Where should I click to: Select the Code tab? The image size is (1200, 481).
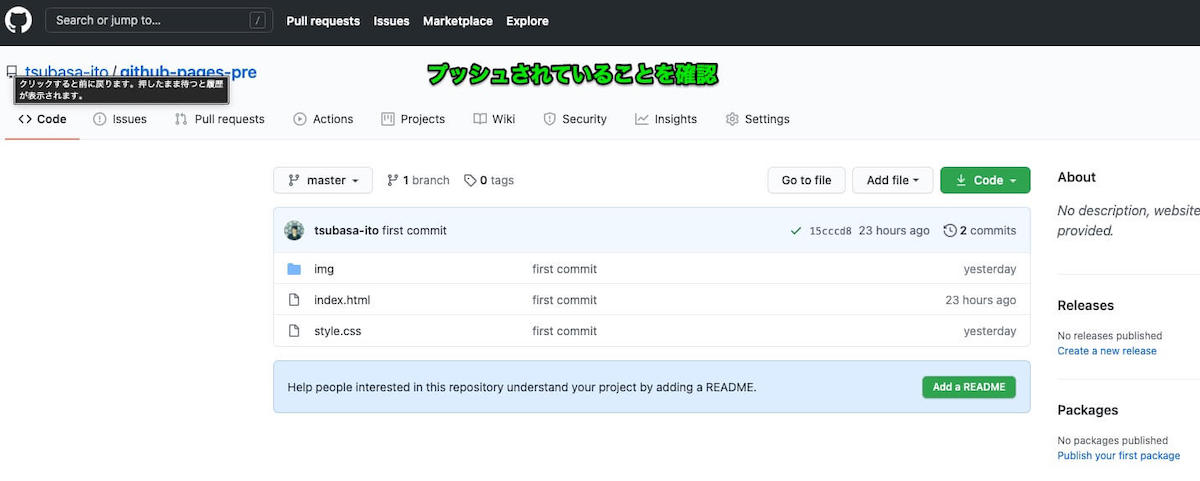coord(42,119)
